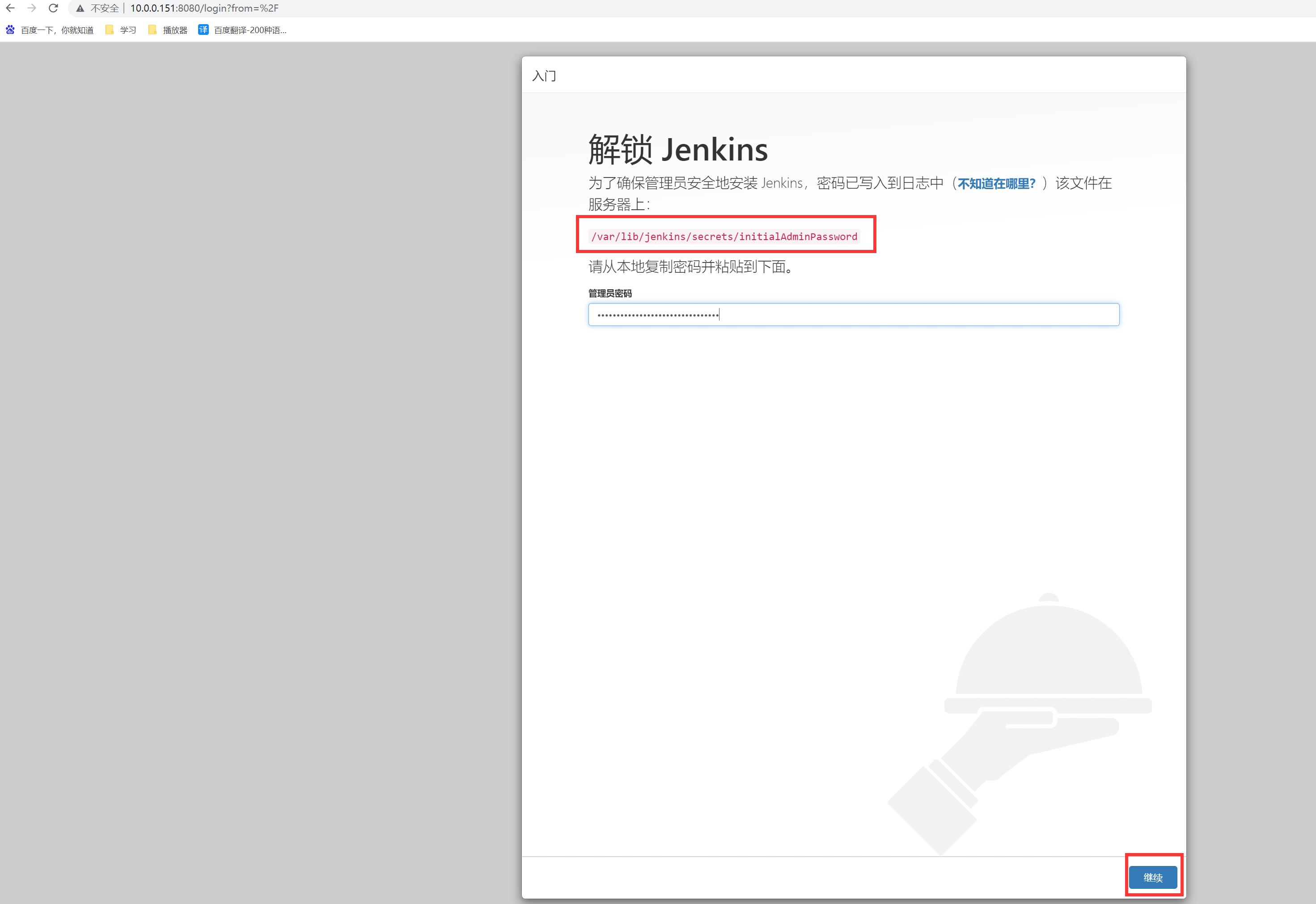Click the 解锁 Jenkins heading
1316x904 pixels.
click(x=678, y=149)
